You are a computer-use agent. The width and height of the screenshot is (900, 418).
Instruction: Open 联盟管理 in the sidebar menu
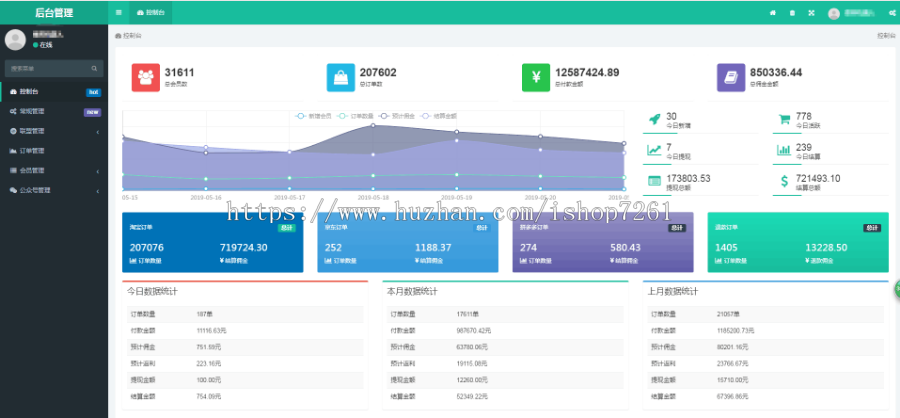[54, 131]
